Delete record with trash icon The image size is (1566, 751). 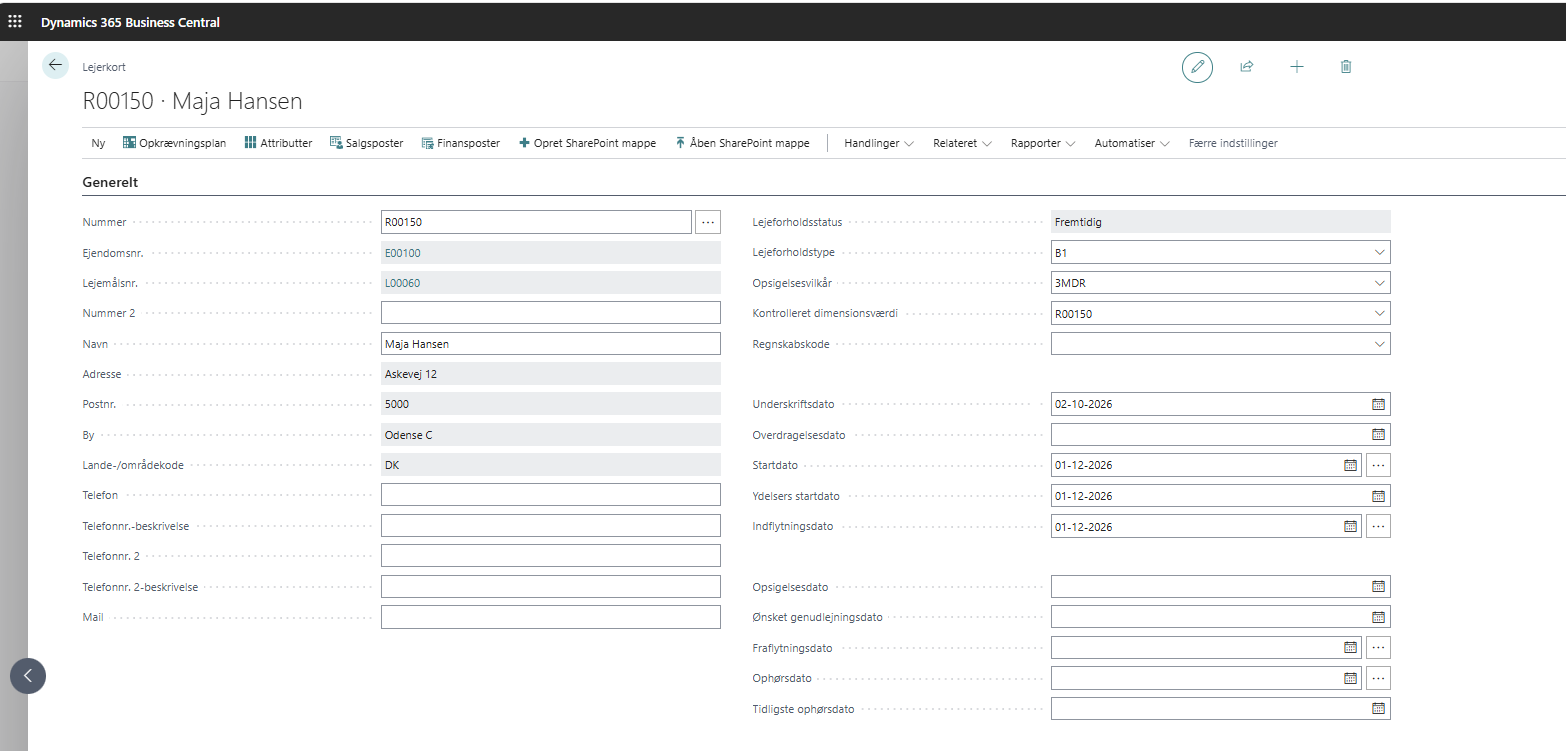pyautogui.click(x=1346, y=67)
